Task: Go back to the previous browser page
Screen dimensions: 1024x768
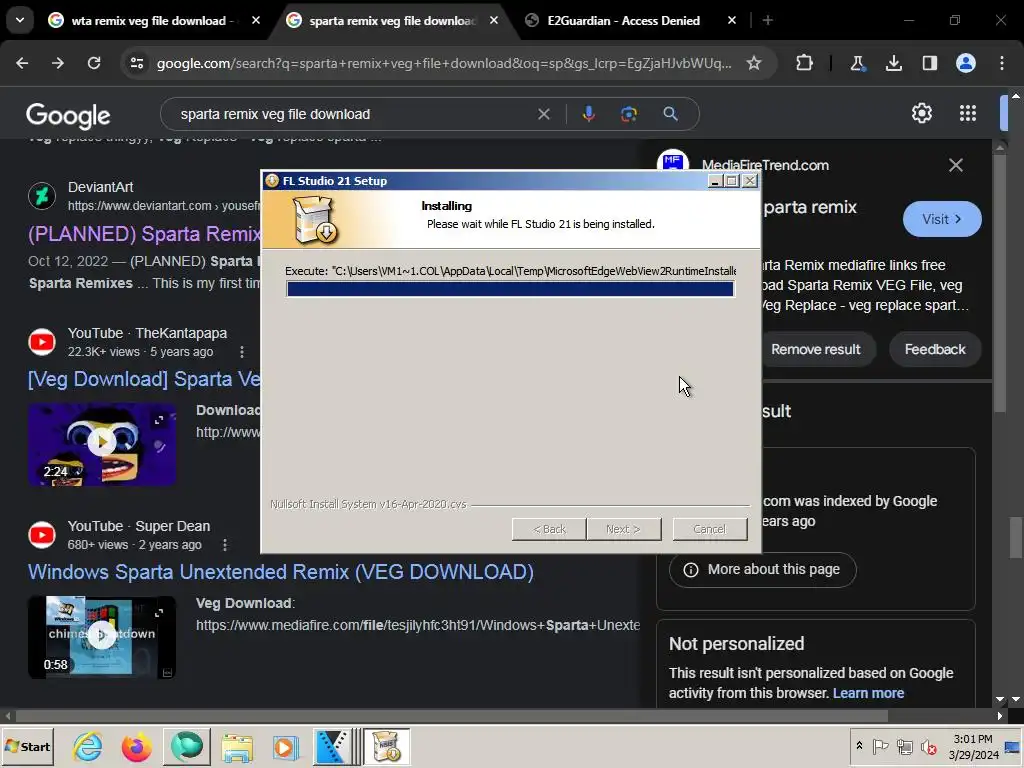Action: (x=22, y=63)
